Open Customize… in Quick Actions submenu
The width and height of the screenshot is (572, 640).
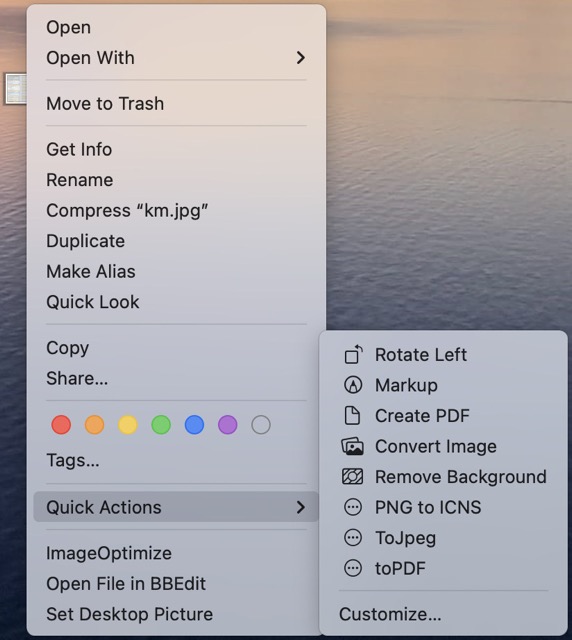(390, 614)
